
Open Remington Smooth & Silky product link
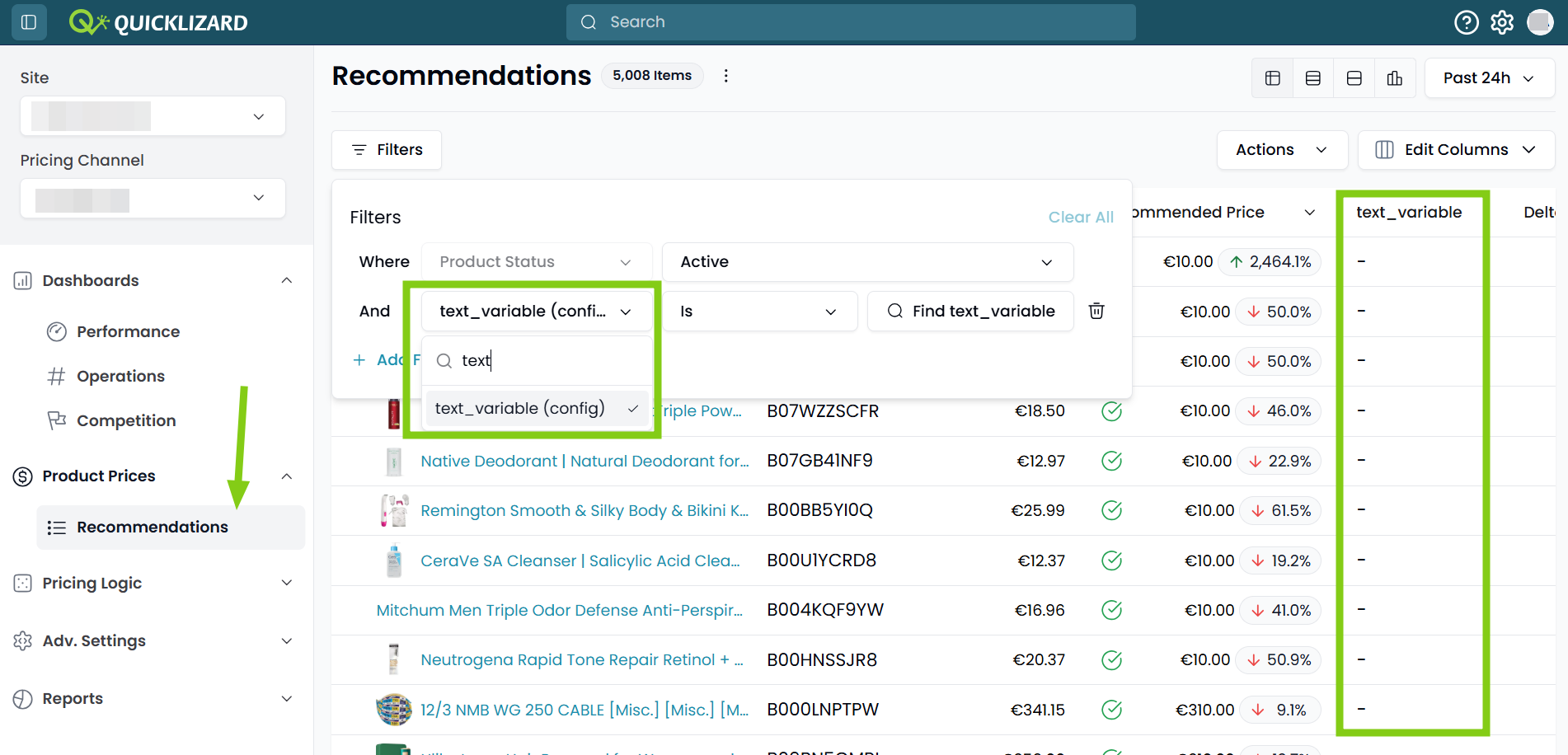(584, 511)
